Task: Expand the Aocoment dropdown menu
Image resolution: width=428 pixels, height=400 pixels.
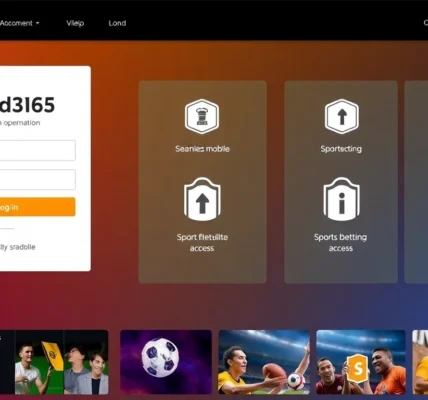Action: click(x=20, y=23)
